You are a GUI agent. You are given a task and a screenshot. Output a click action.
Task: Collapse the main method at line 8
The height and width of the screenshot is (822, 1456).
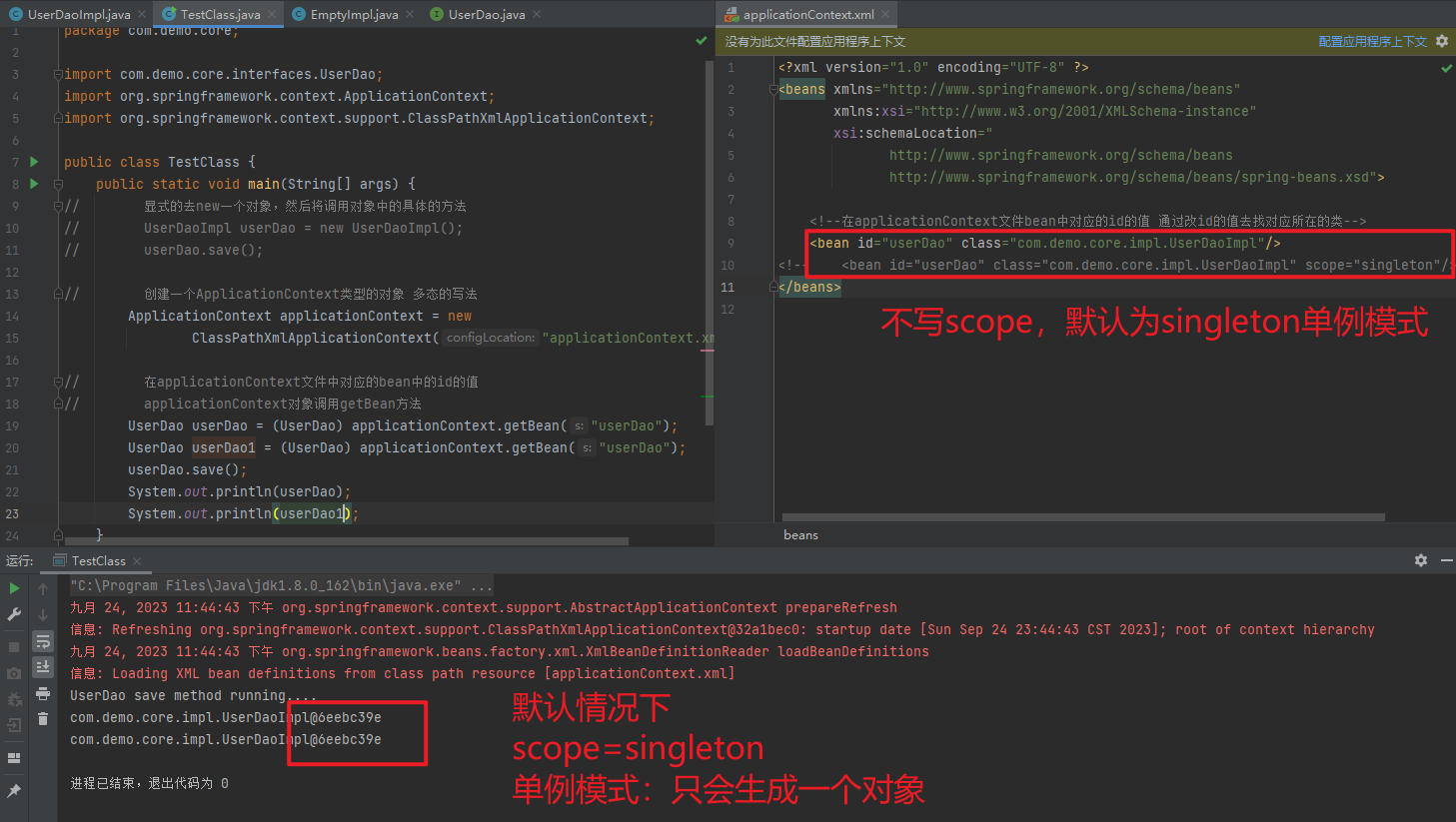click(x=58, y=184)
